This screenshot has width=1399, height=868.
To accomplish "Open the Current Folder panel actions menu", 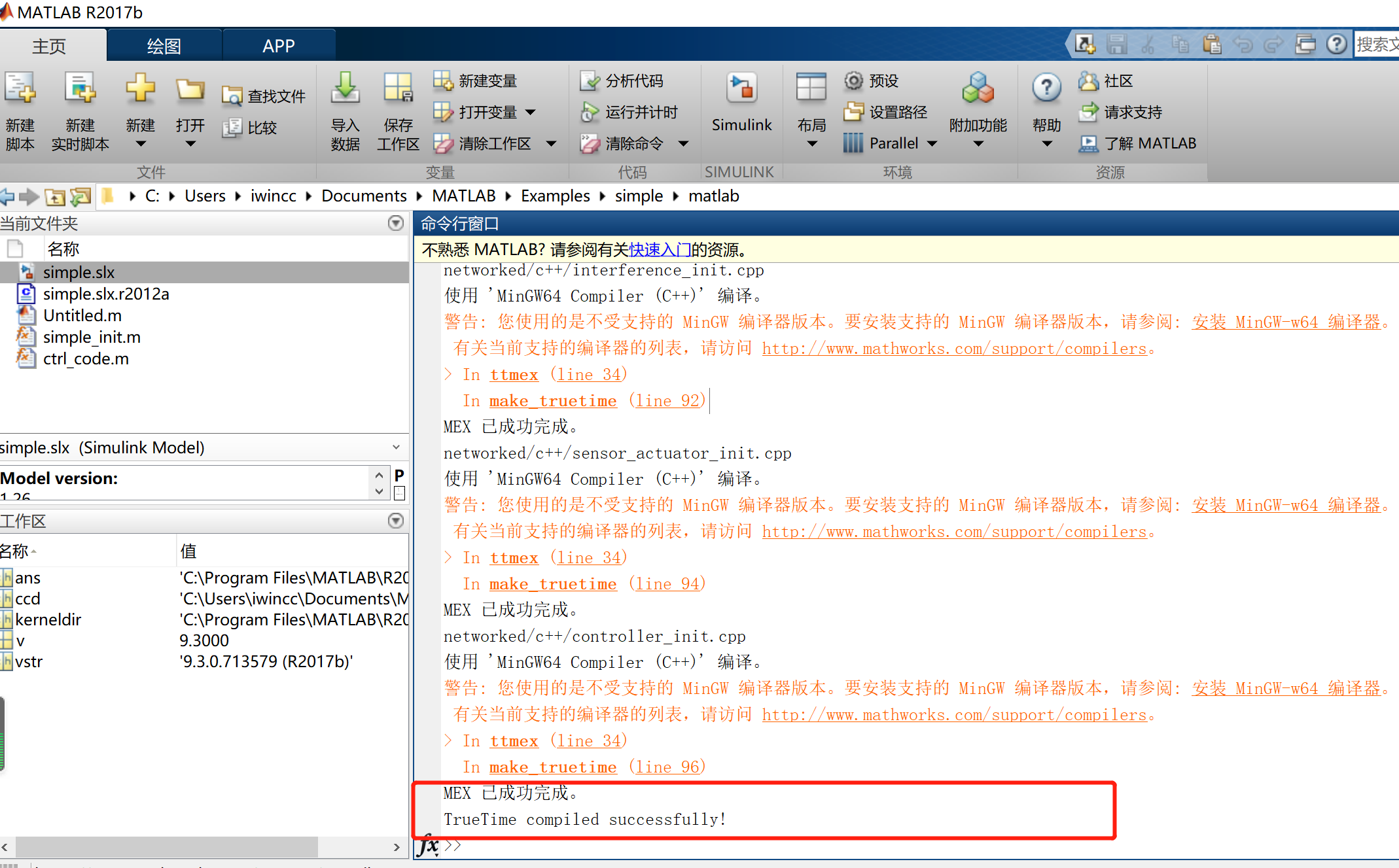I will pyautogui.click(x=395, y=223).
